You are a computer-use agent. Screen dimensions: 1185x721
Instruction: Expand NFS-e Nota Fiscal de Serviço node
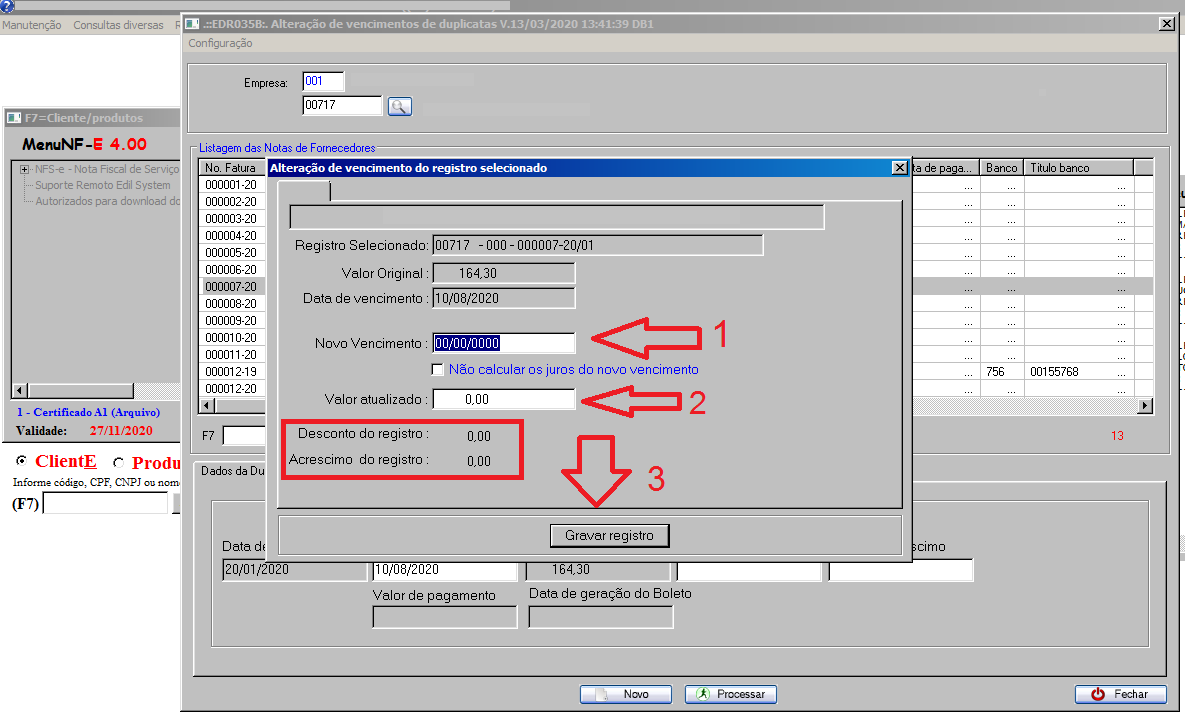(x=24, y=170)
